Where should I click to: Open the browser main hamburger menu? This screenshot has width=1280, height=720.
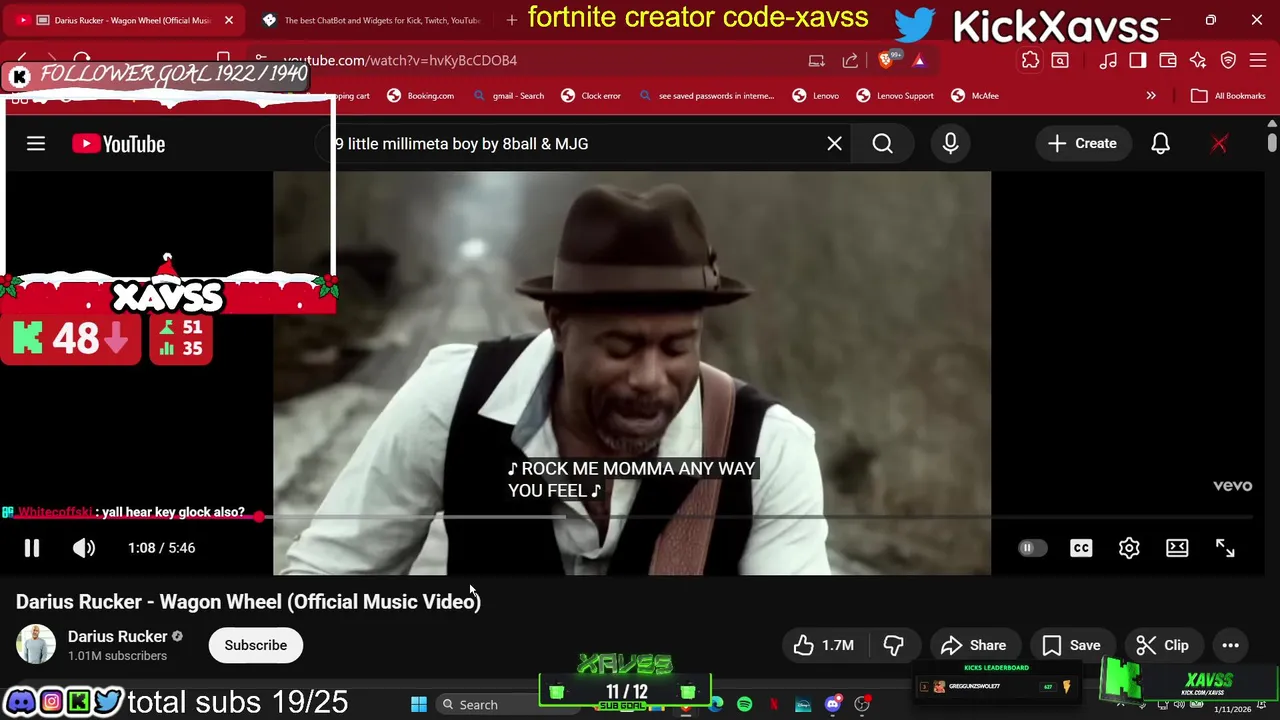pyautogui.click(x=1259, y=60)
